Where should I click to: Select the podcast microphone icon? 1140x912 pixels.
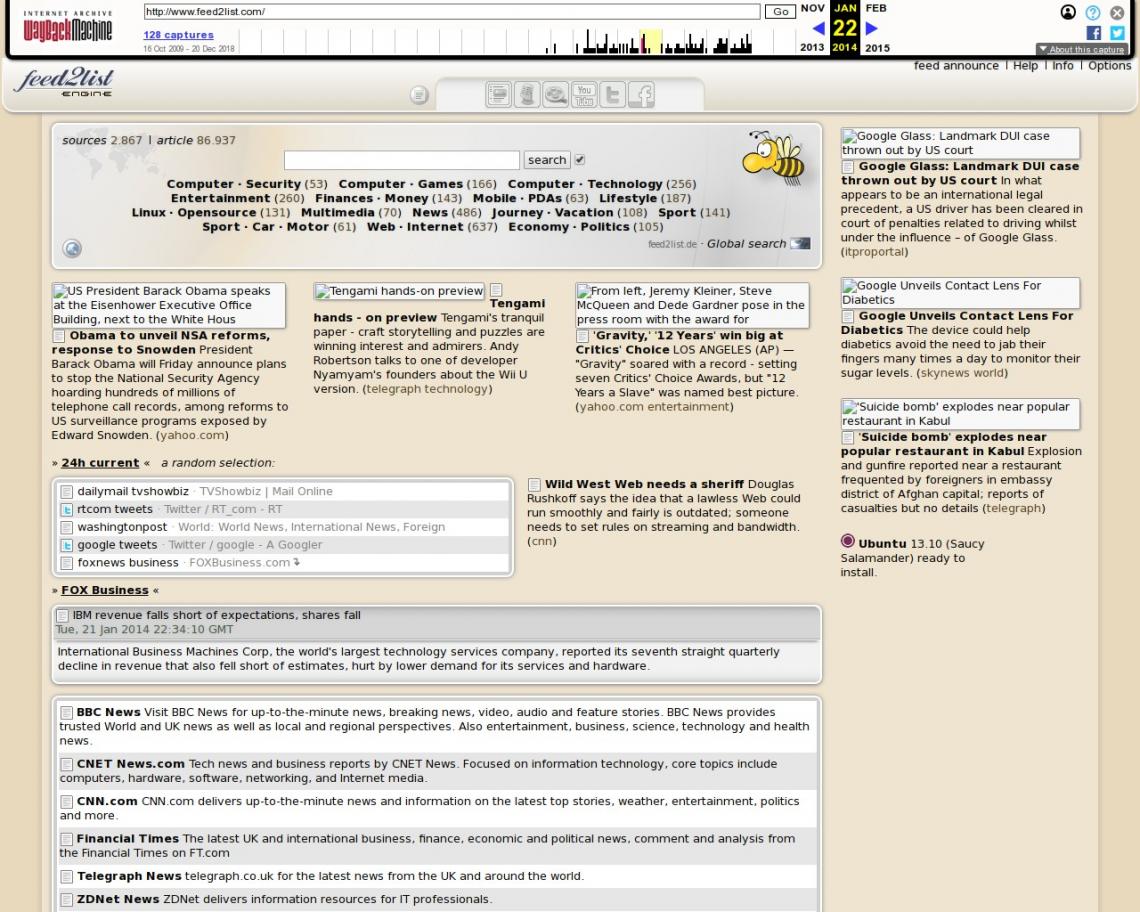pos(527,95)
